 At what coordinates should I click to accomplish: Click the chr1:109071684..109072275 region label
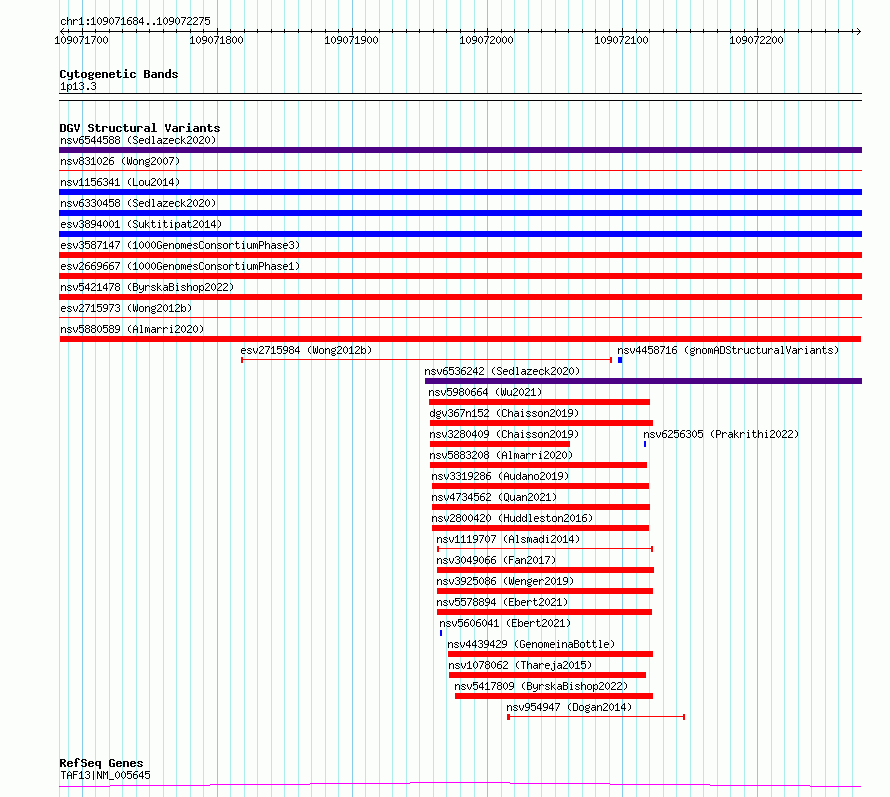point(135,21)
